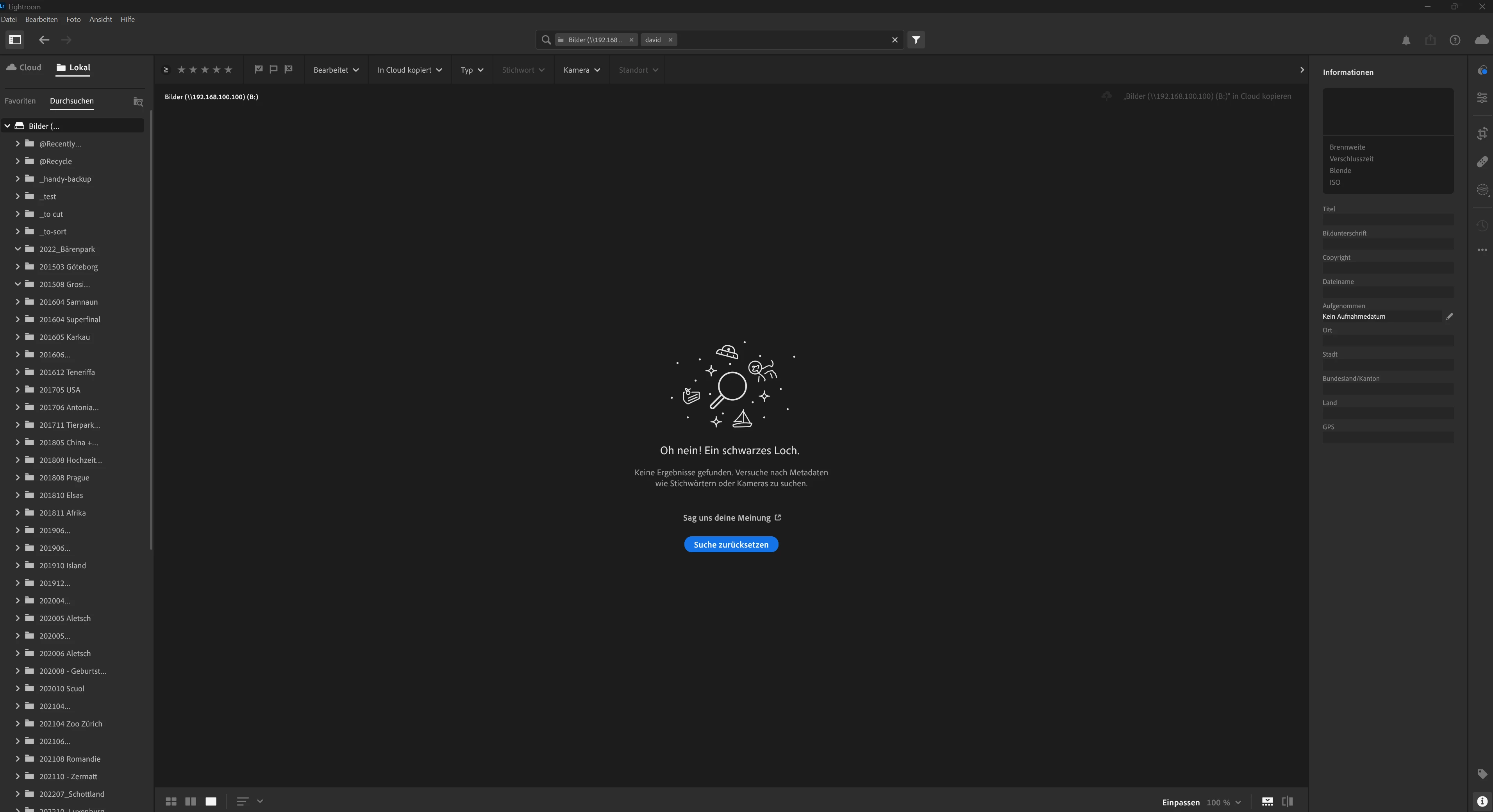Open the keywords tag panel icon
This screenshot has width=1493, height=812.
click(x=1482, y=774)
